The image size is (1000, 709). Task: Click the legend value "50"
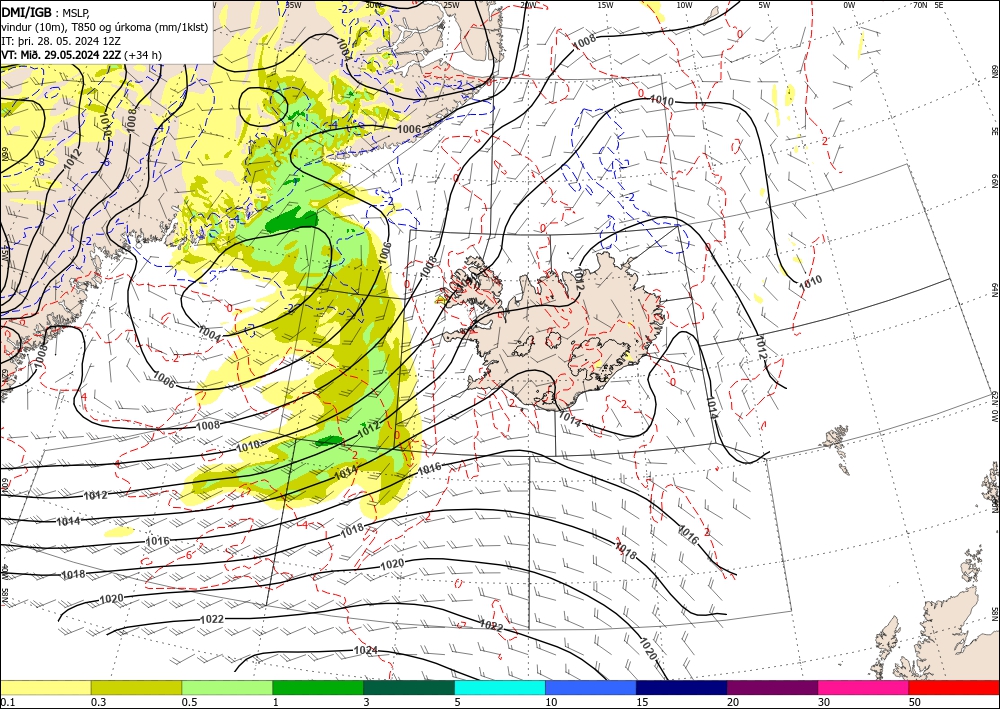click(x=915, y=702)
